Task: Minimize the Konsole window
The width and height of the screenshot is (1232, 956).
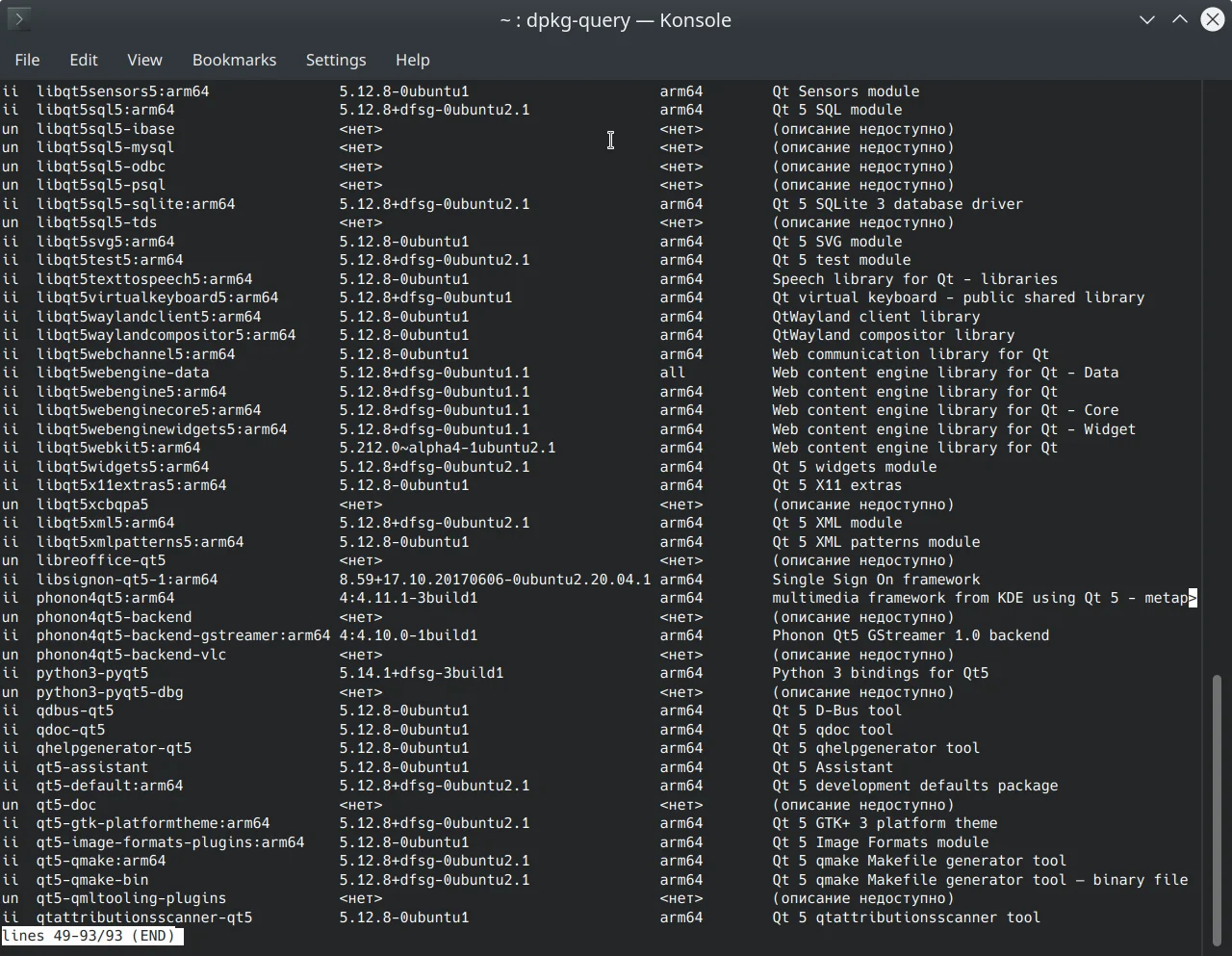Action: pos(1147,19)
